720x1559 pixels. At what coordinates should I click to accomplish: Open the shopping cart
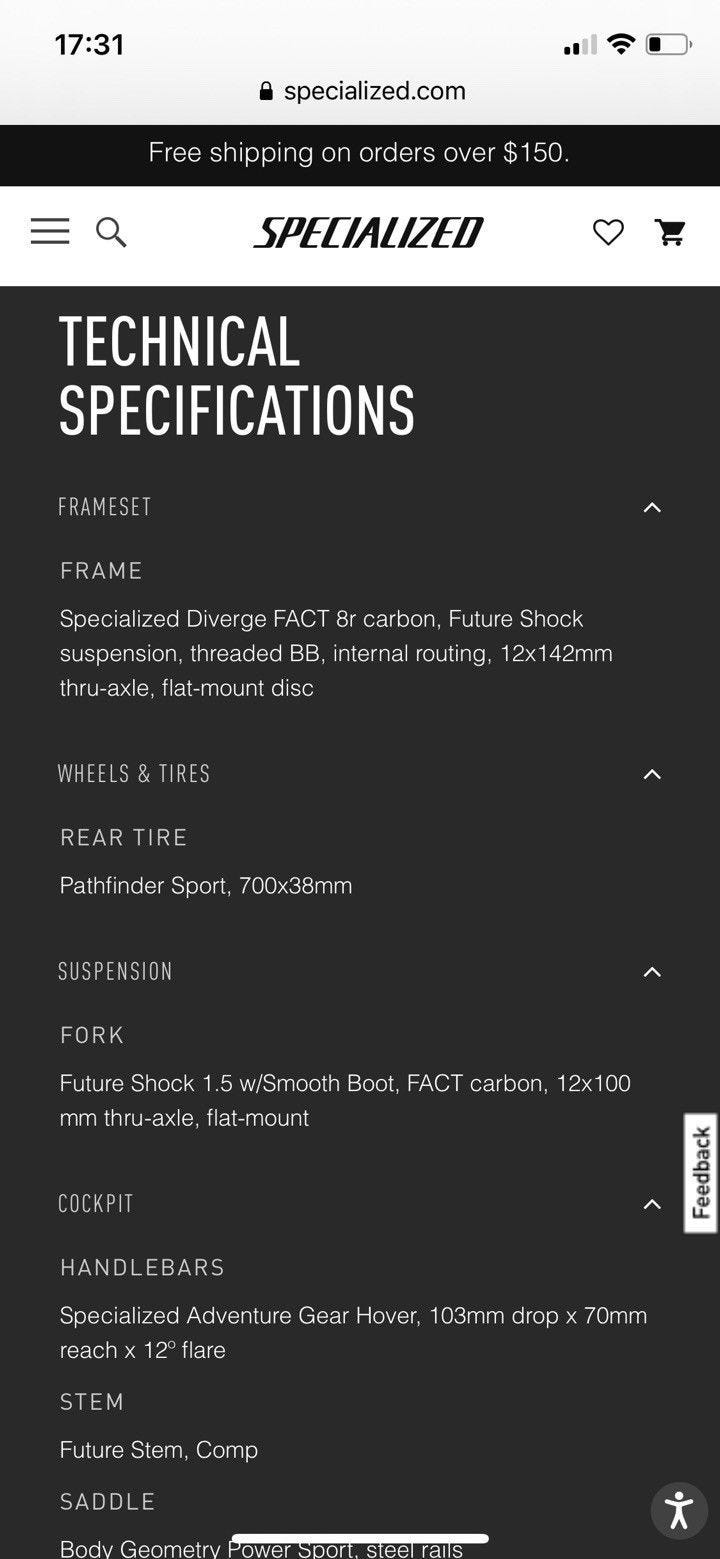click(x=670, y=232)
